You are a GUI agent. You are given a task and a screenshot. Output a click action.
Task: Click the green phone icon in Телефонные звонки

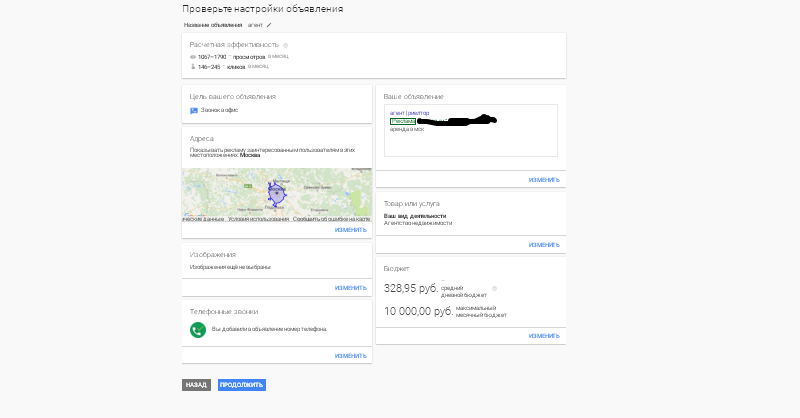pos(198,330)
